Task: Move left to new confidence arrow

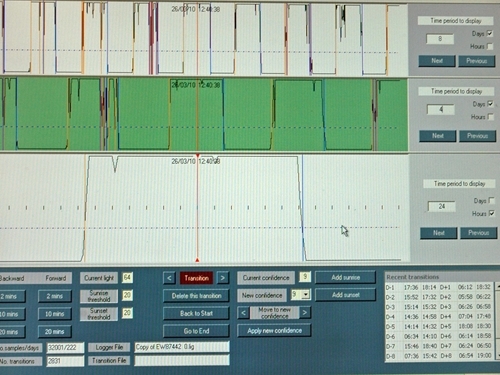Action: coord(244,313)
